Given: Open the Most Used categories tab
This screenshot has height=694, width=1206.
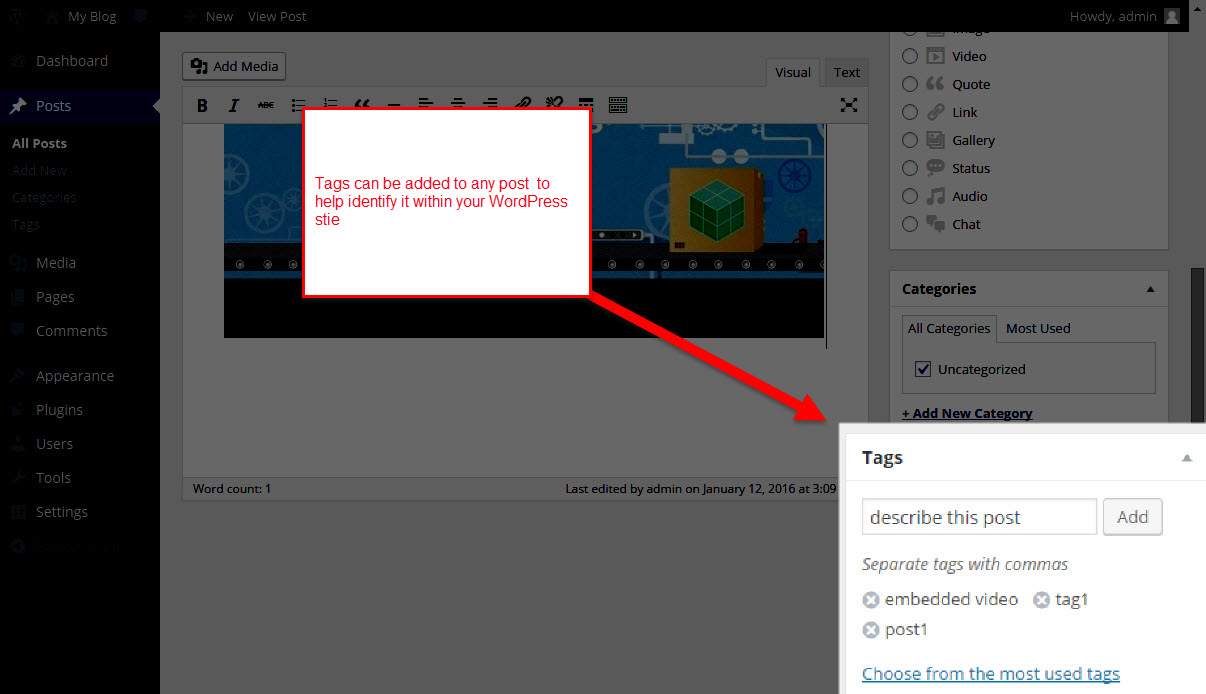Looking at the screenshot, I should [1038, 328].
